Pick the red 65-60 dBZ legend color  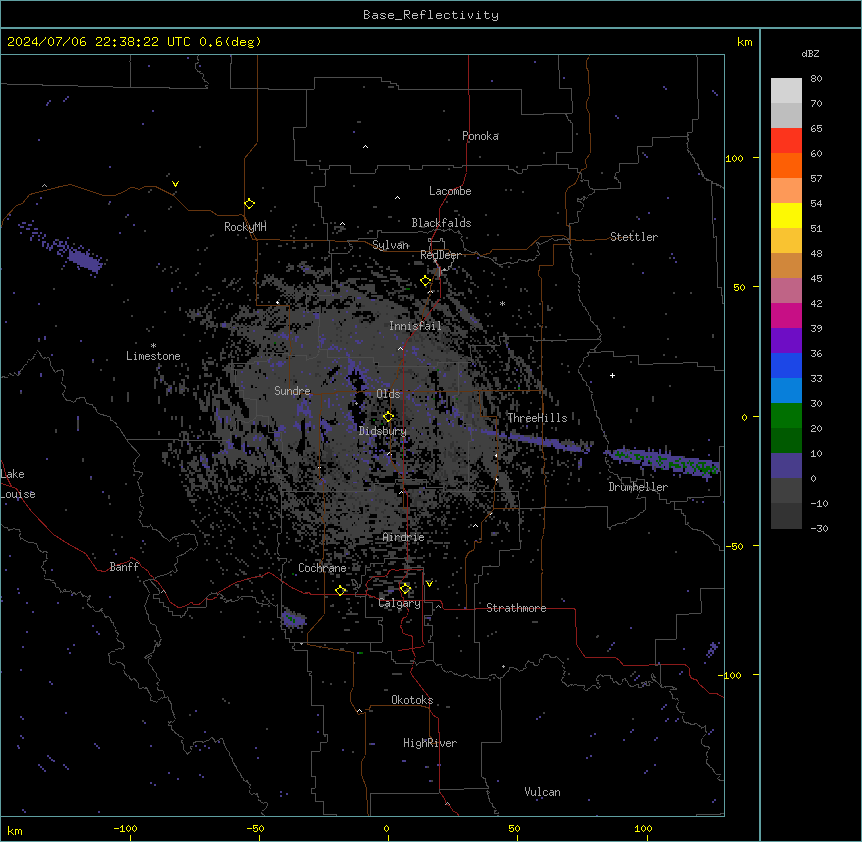click(786, 141)
